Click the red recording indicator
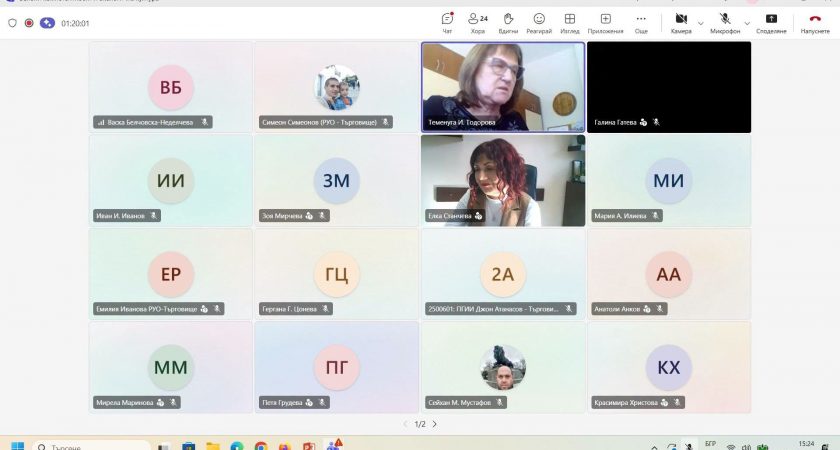Screen dimensions: 840x450 click(29, 23)
